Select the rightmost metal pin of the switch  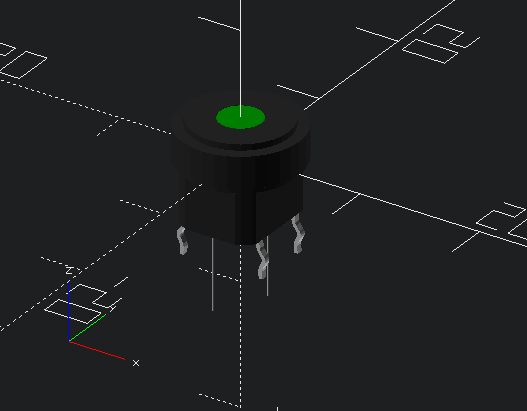pyautogui.click(x=298, y=234)
